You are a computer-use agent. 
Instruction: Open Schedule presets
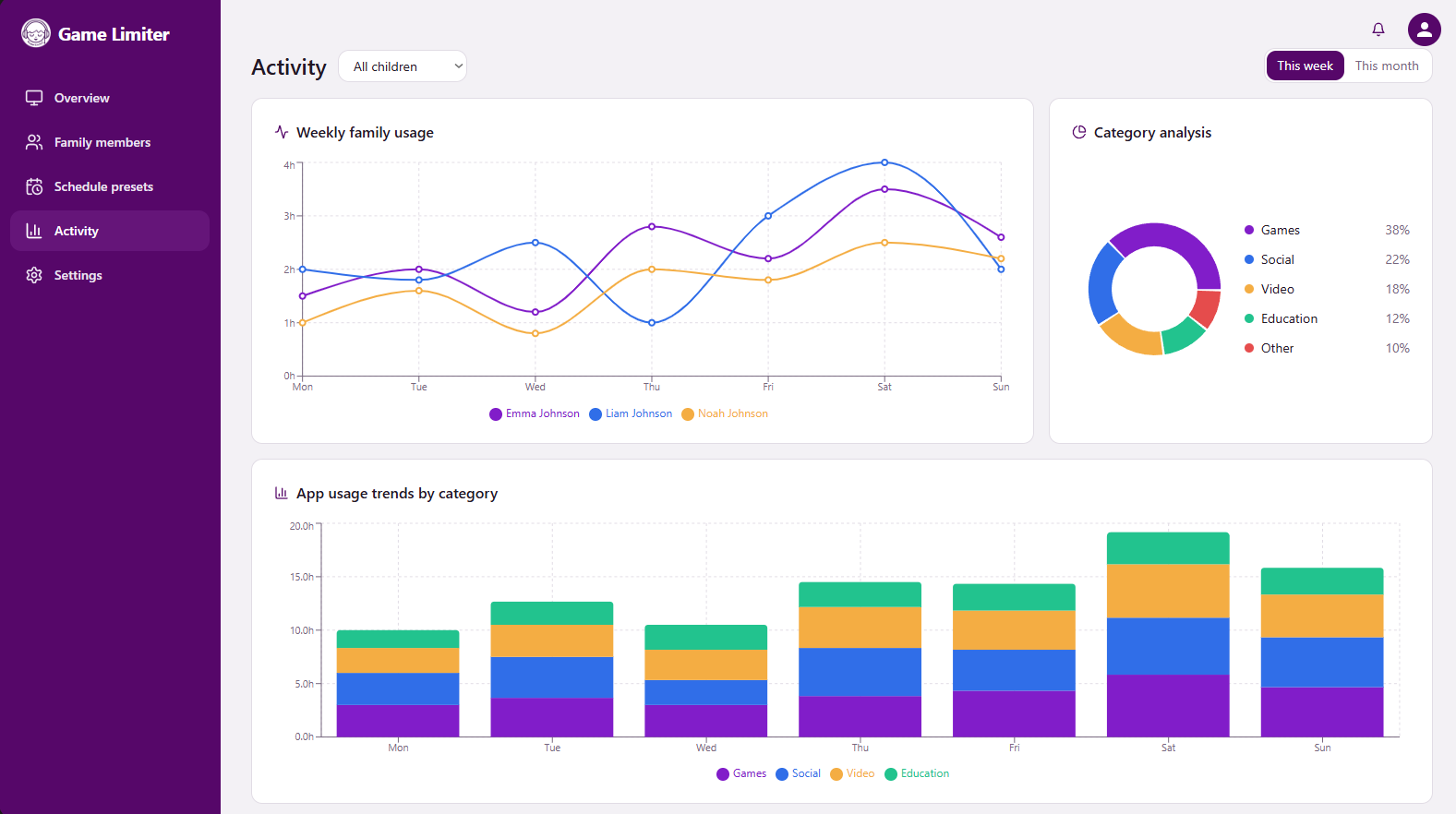[110, 186]
